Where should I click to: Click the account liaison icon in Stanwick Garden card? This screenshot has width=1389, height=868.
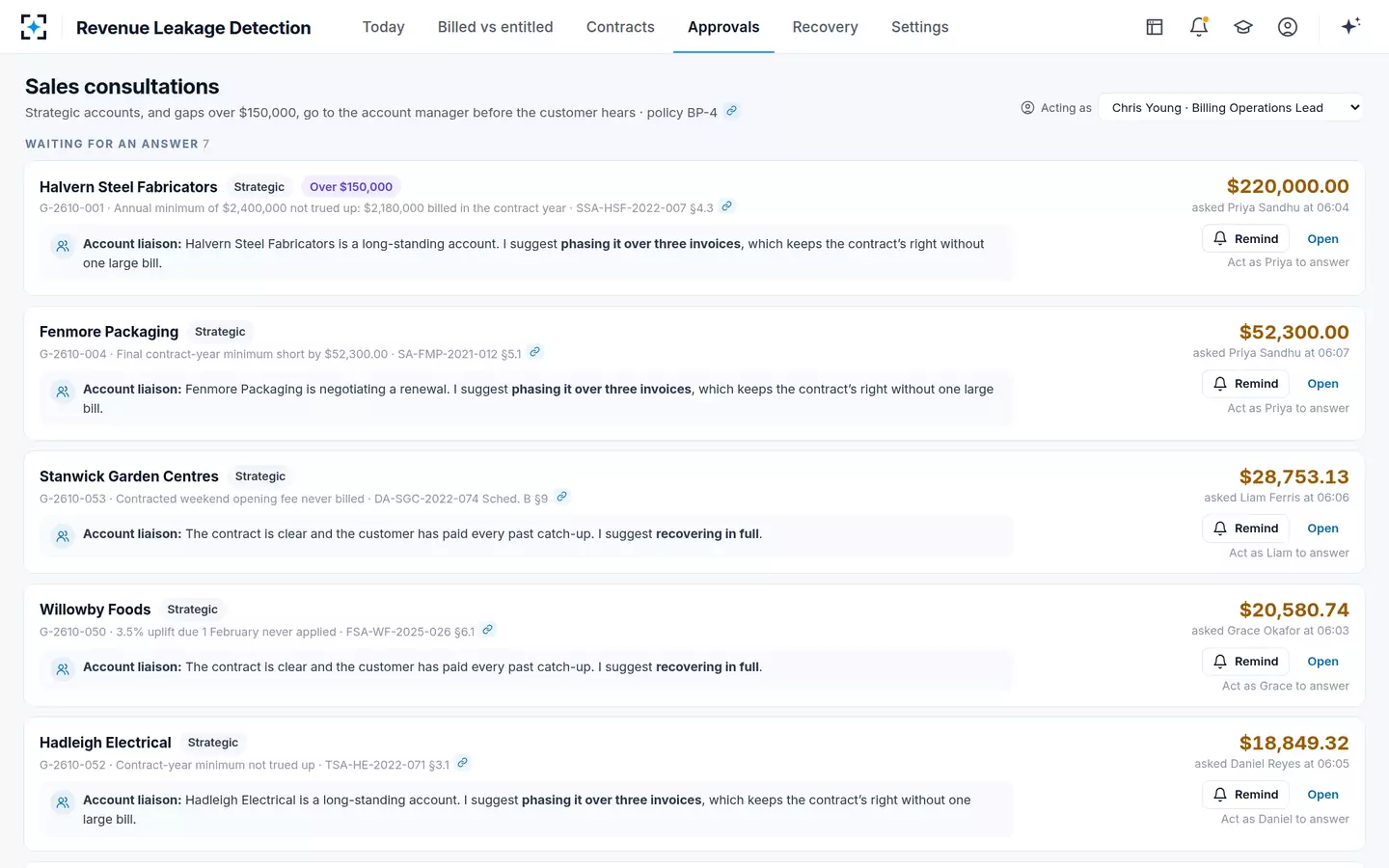[63, 536]
